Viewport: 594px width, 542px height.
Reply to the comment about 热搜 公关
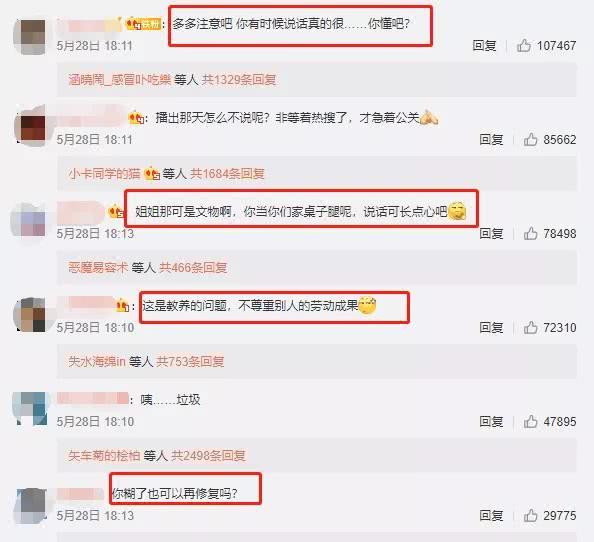coord(491,139)
